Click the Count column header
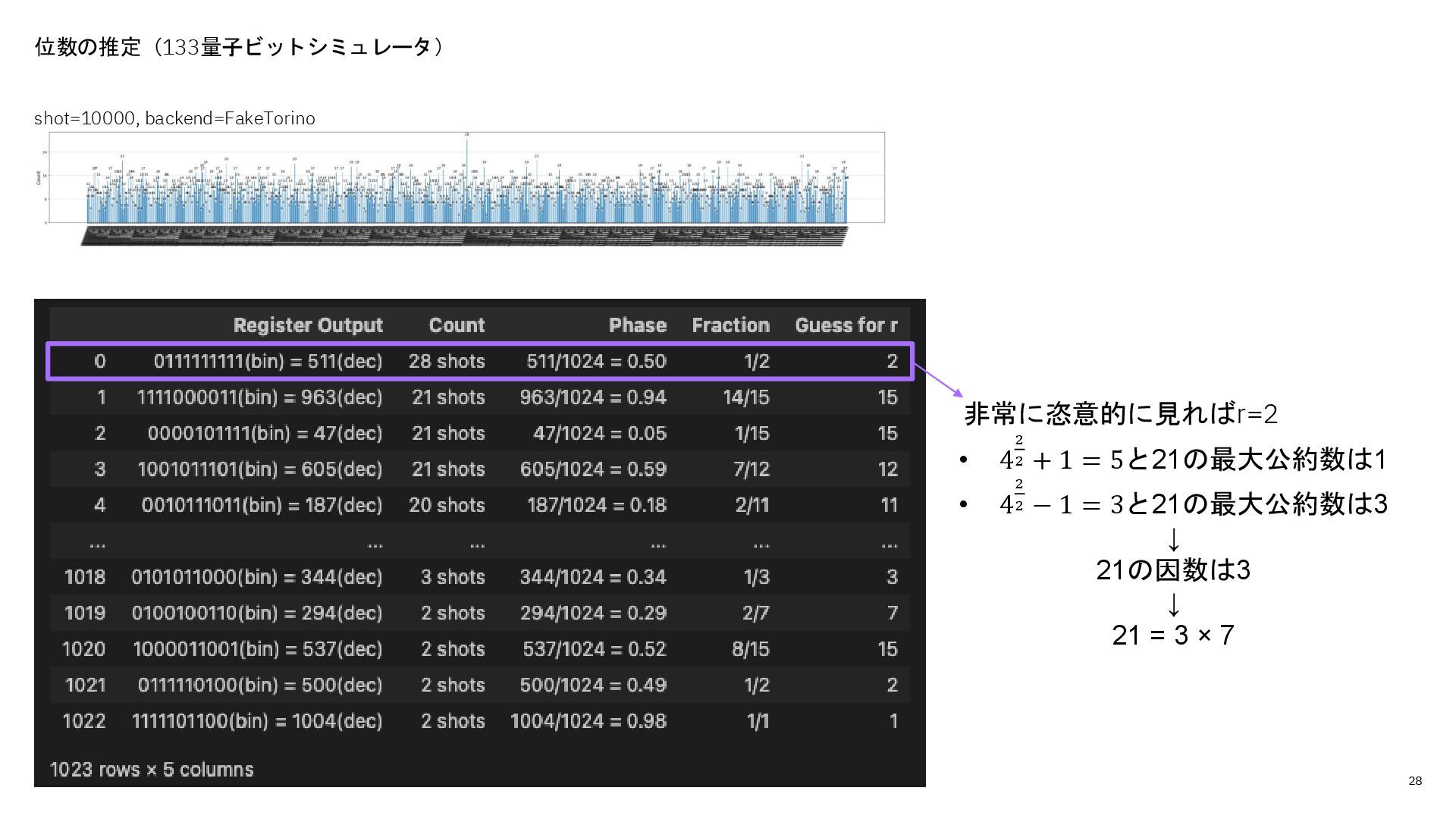The width and height of the screenshot is (1456, 819). coord(457,325)
